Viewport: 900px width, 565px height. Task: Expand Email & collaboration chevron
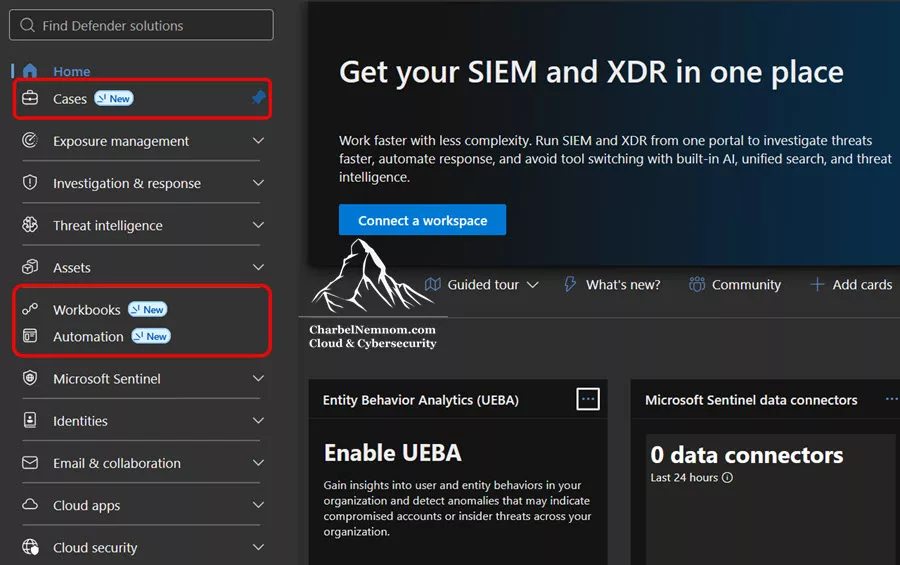click(x=258, y=463)
